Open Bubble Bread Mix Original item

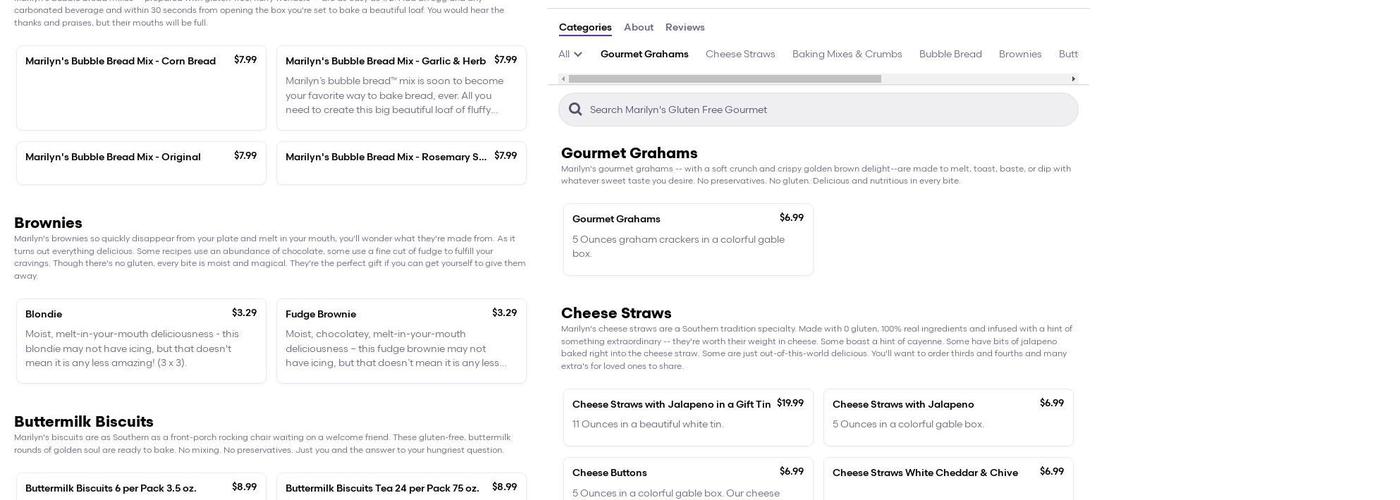coord(141,163)
